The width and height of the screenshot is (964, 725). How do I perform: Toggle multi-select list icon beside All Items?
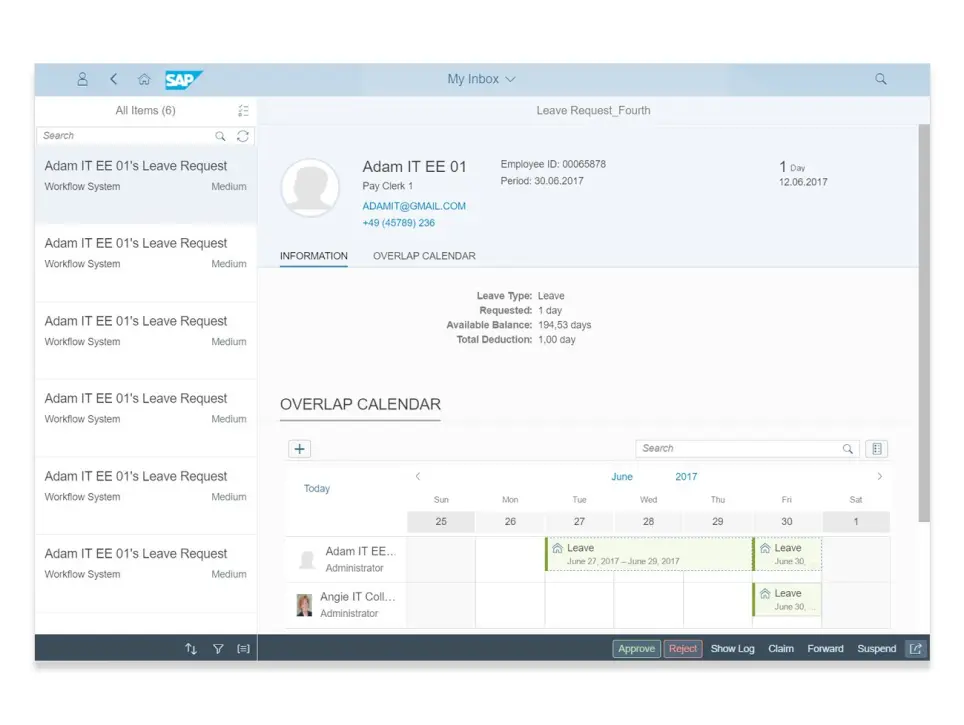(x=243, y=111)
